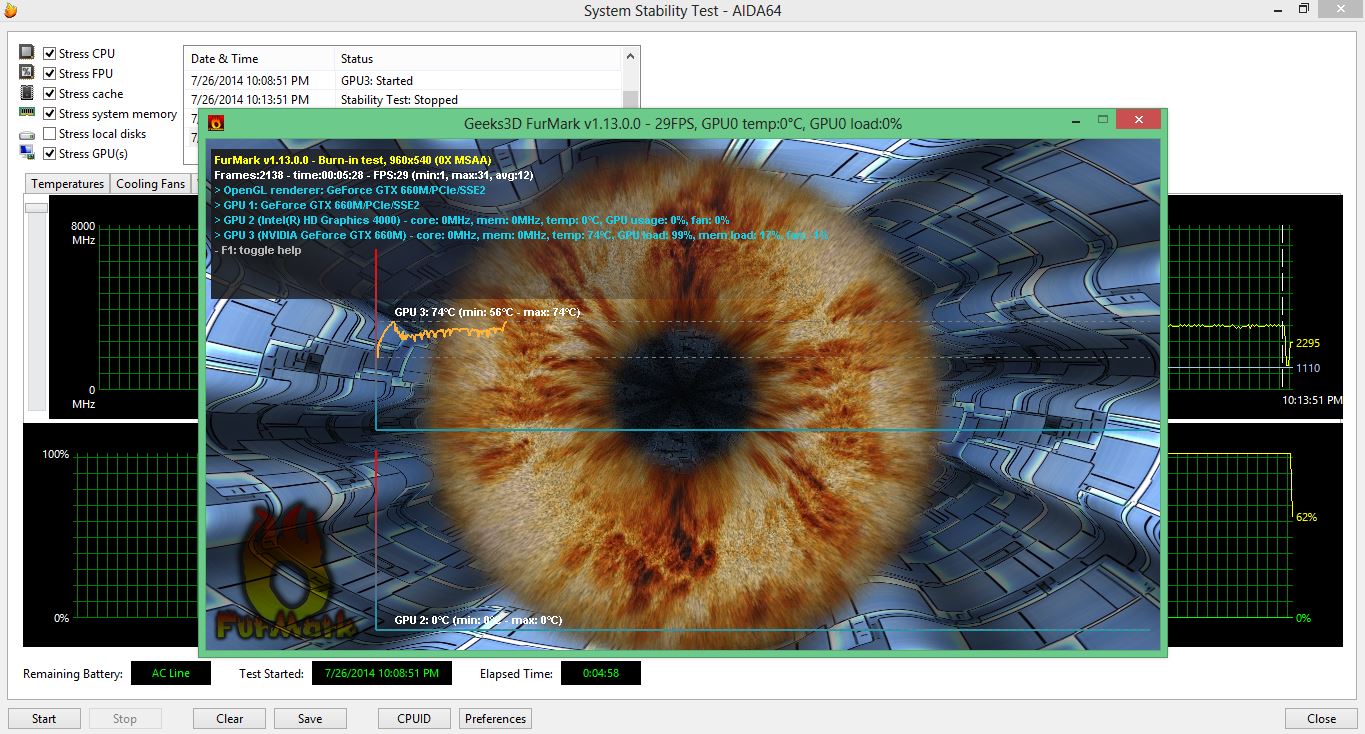Uncheck the Stress CPU checkbox
Image resolution: width=1365 pixels, height=734 pixels.
pos(50,54)
